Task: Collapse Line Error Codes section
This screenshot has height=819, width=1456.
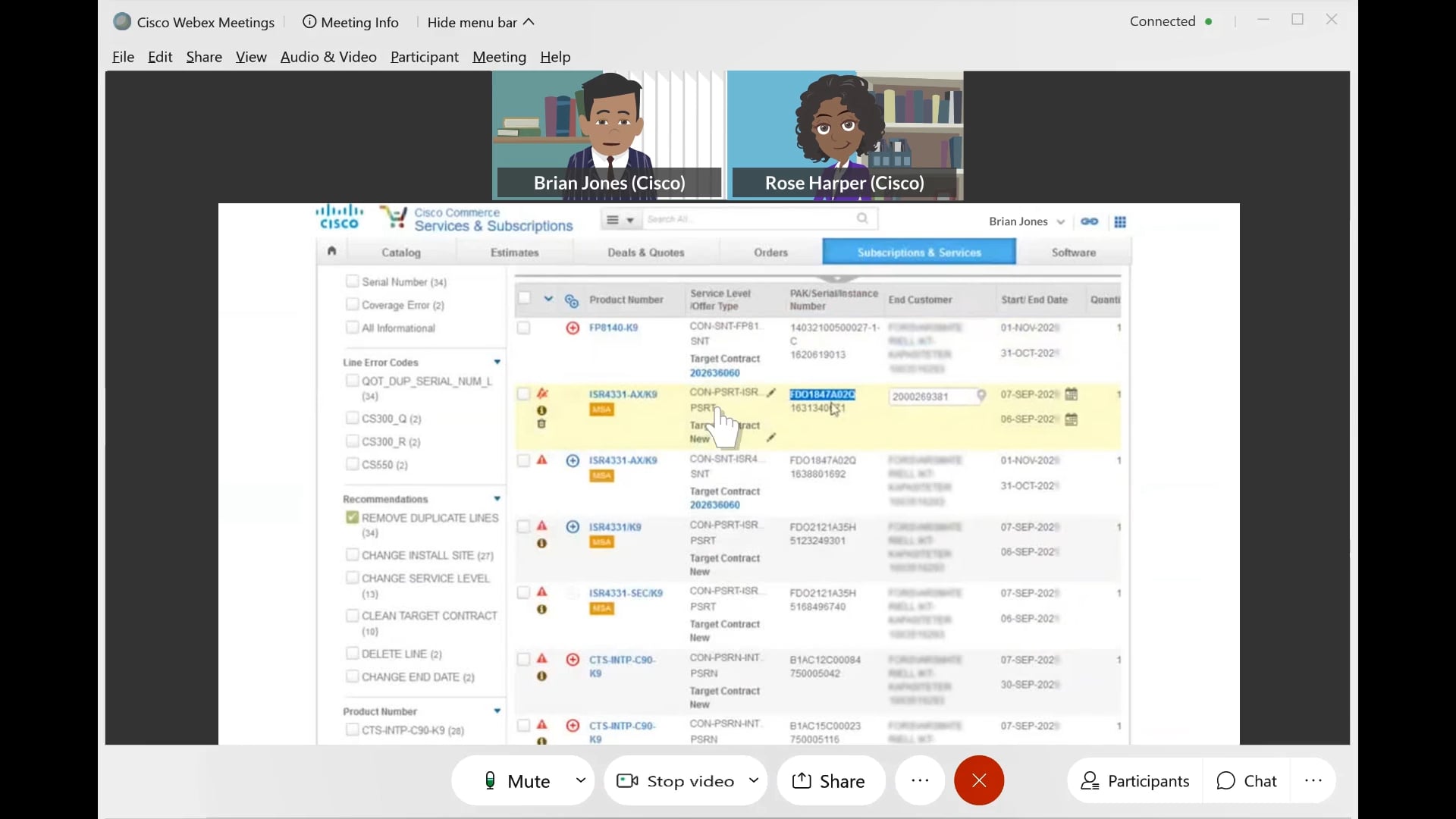Action: click(497, 362)
